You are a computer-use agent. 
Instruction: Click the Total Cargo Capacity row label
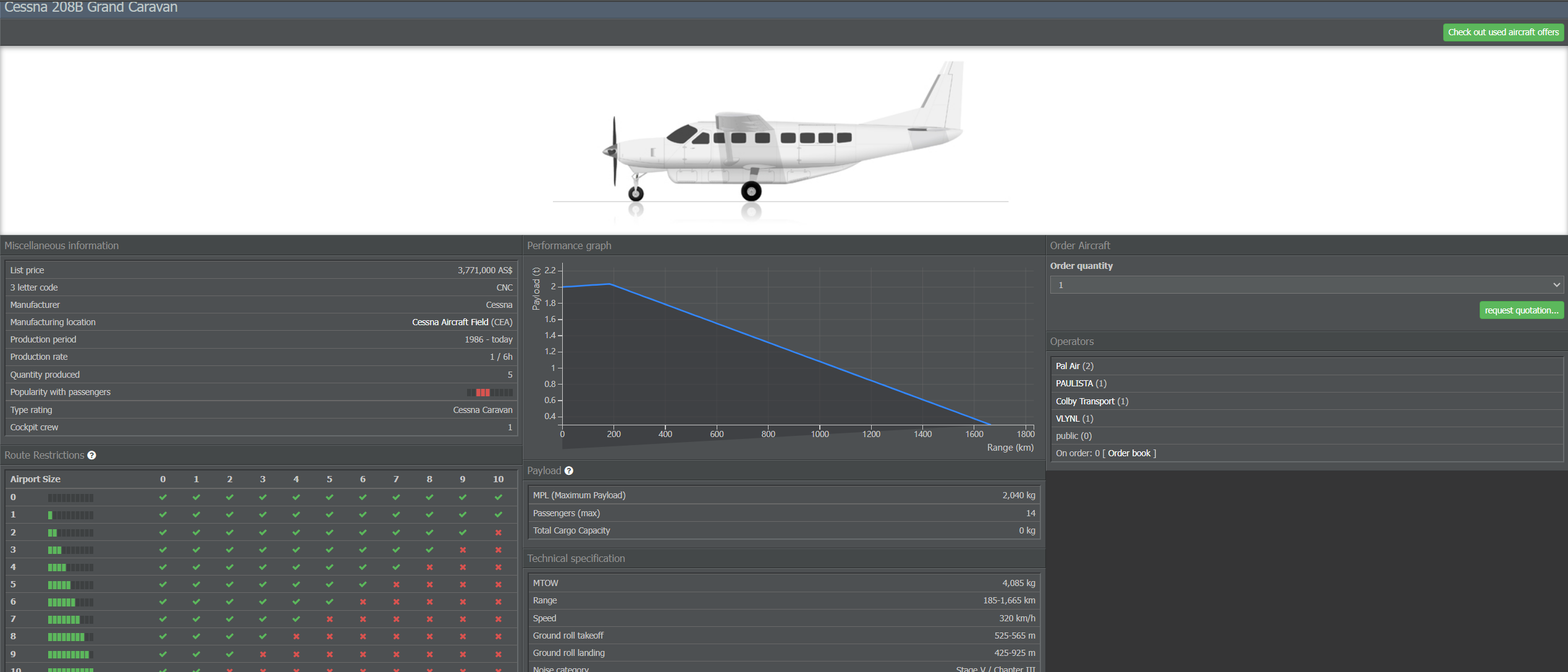click(x=571, y=530)
